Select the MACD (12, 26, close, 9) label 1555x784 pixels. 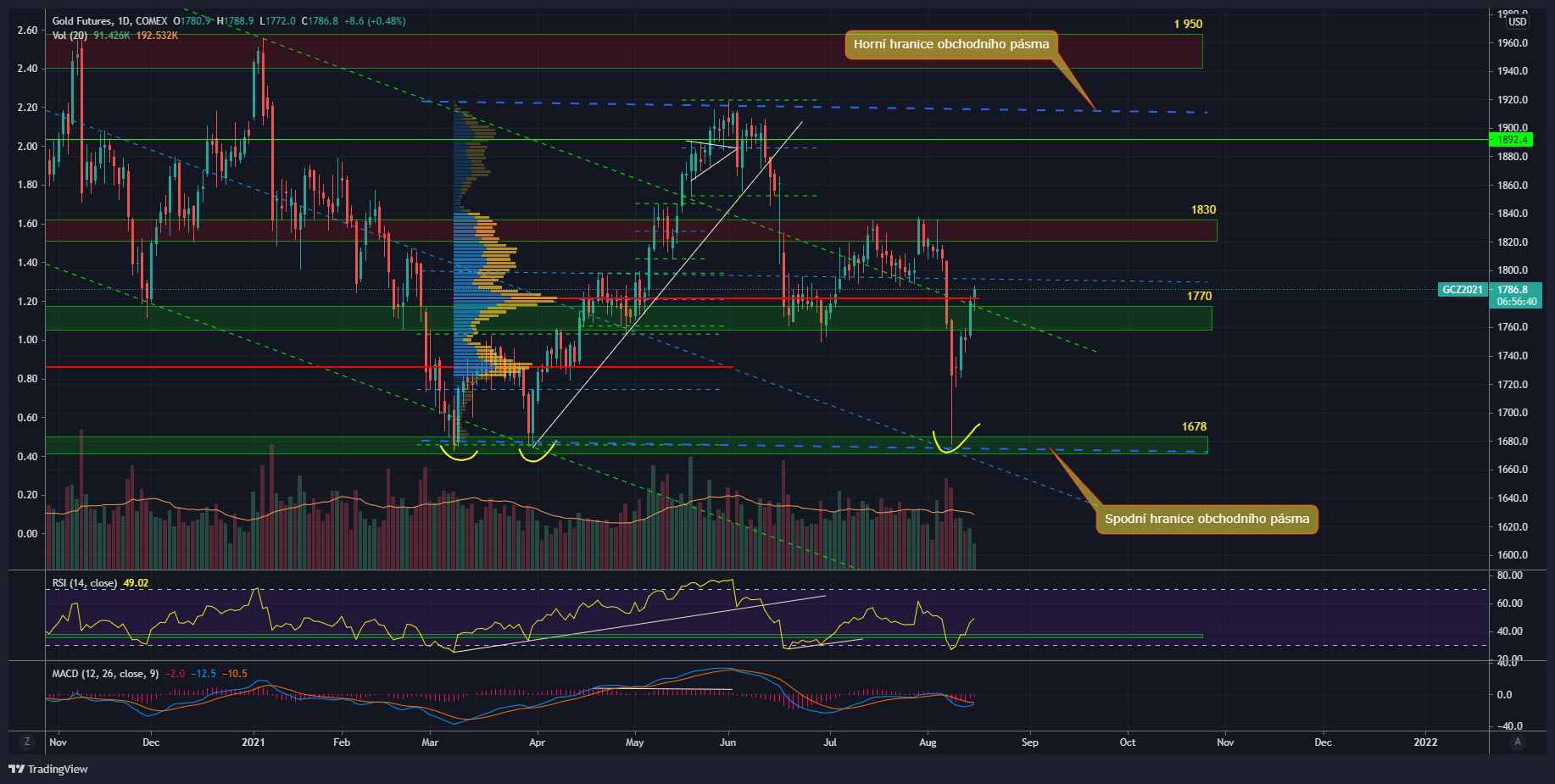[105, 674]
